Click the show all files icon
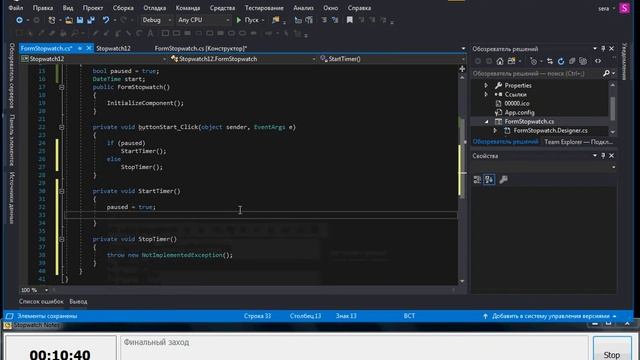 pyautogui.click(x=583, y=61)
